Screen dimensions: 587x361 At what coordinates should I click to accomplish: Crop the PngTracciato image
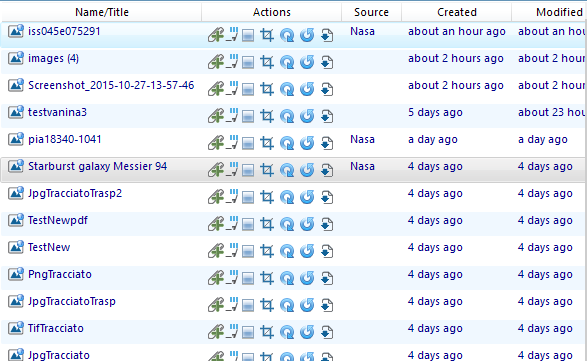[x=267, y=278]
